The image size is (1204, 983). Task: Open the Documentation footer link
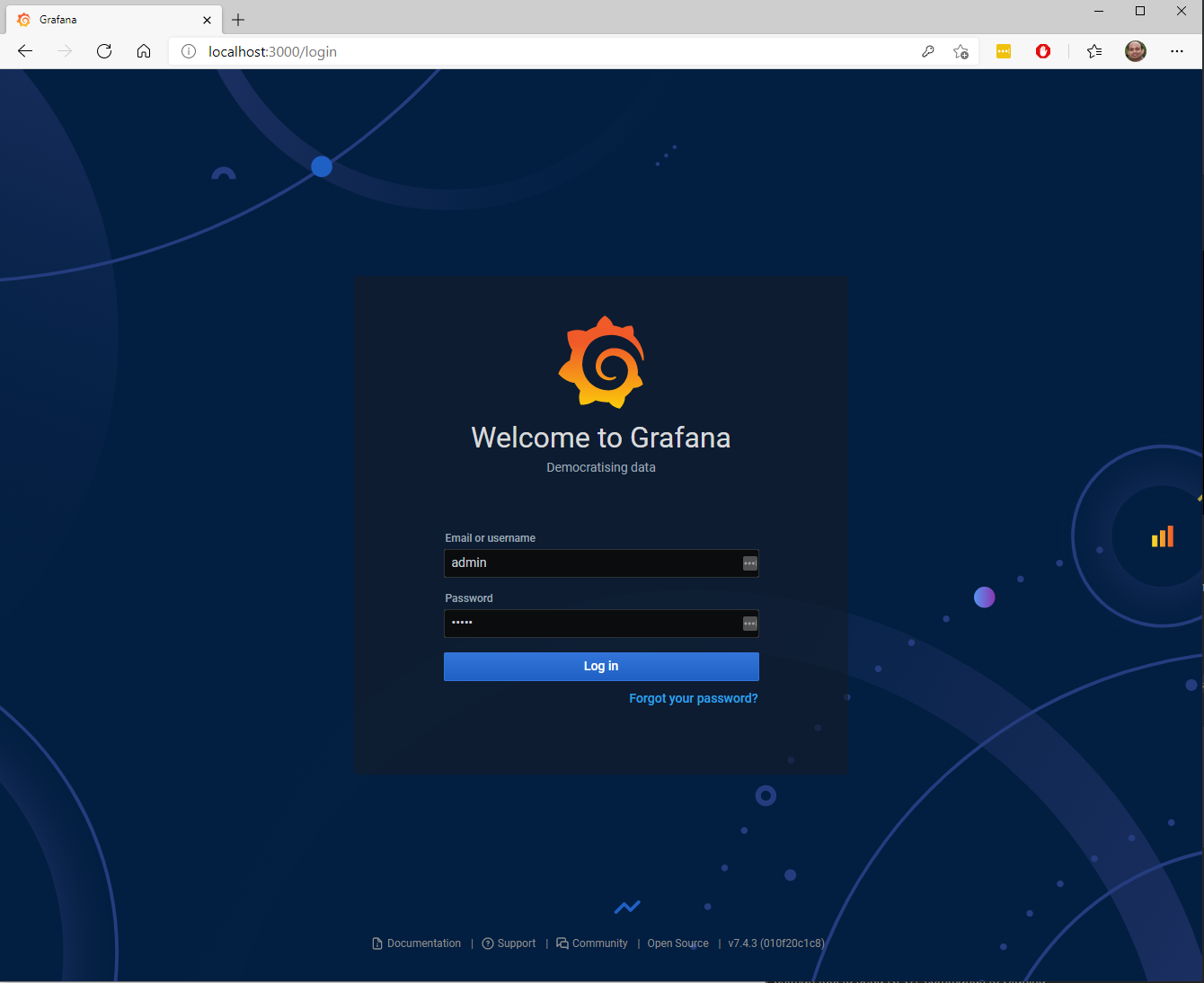[x=416, y=943]
